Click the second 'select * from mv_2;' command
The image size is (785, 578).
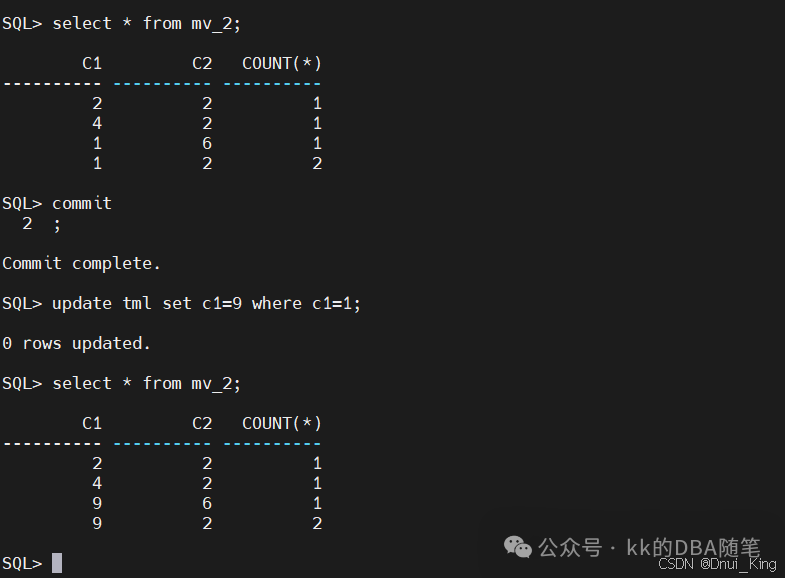tap(147, 383)
